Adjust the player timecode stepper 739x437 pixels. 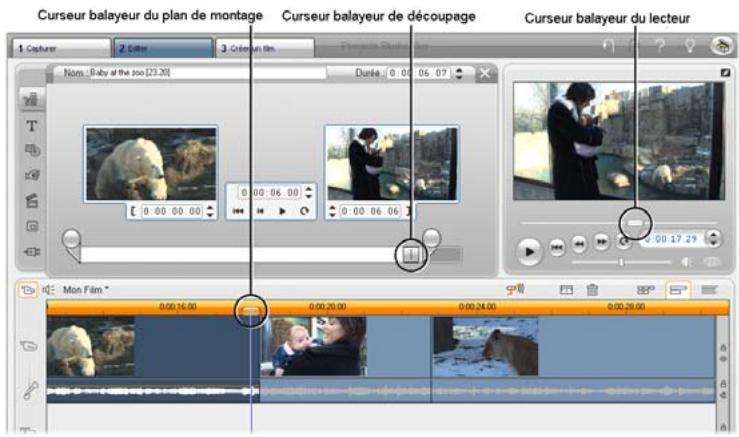[714, 239]
